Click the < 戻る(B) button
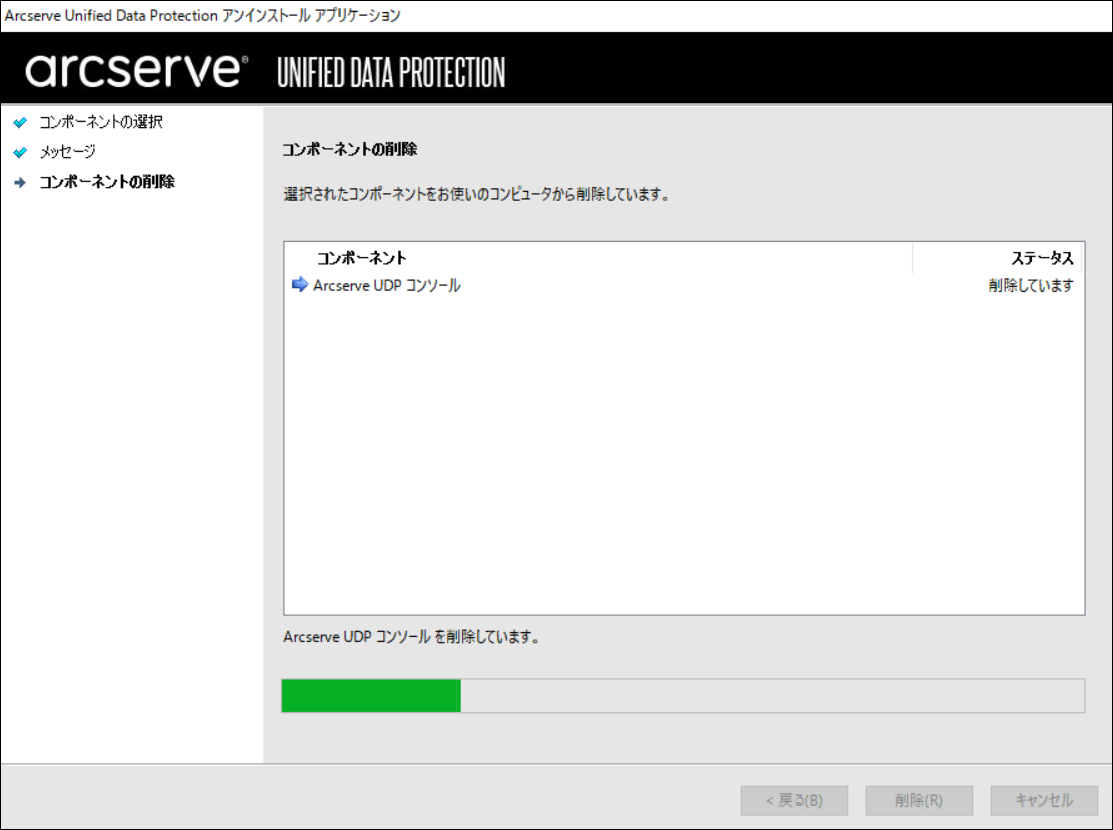 794,800
